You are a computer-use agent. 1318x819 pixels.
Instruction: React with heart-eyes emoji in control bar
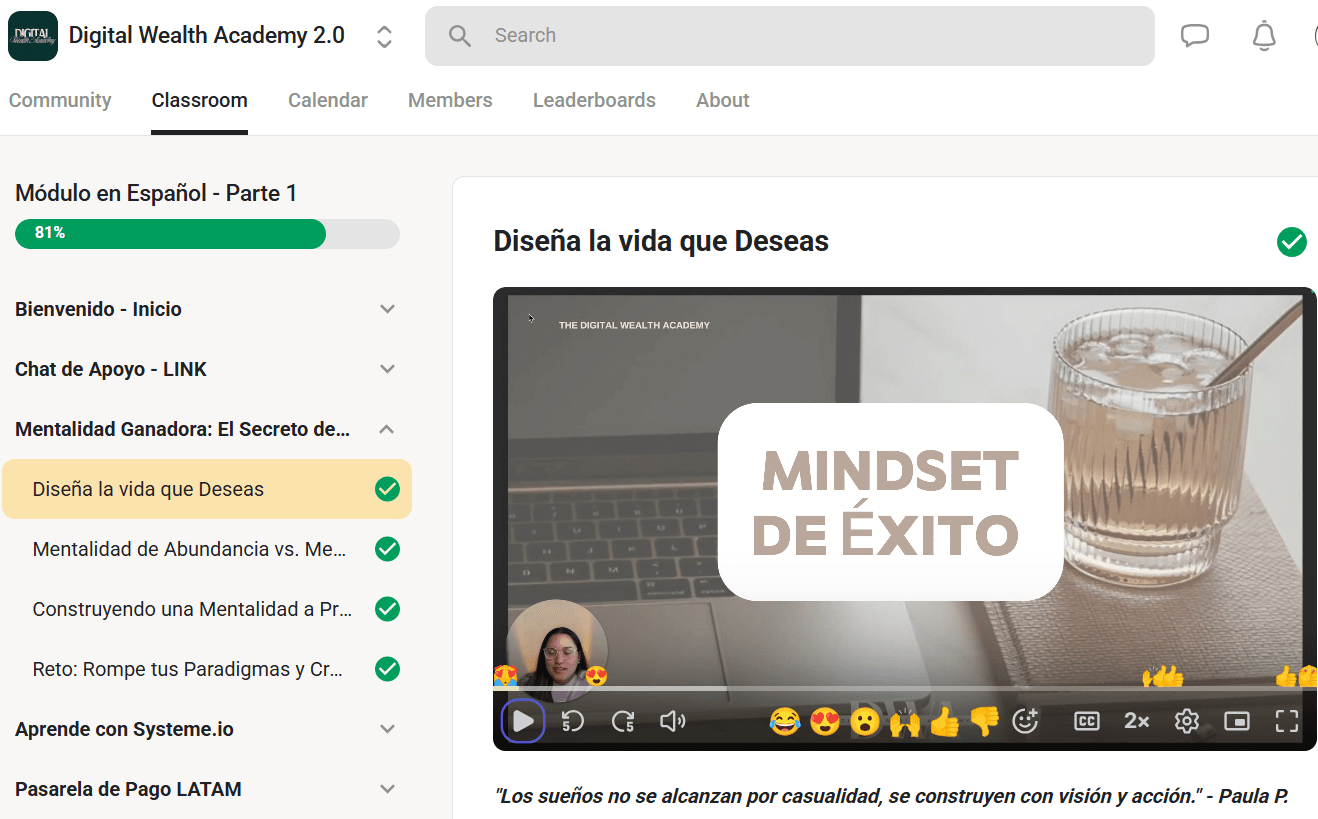[825, 721]
